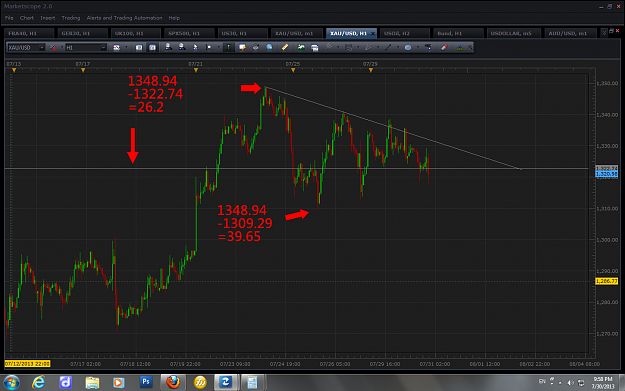Toggle the second chart layout icon
Image resolution: width=625 pixels, height=391 pixels.
coord(152,47)
